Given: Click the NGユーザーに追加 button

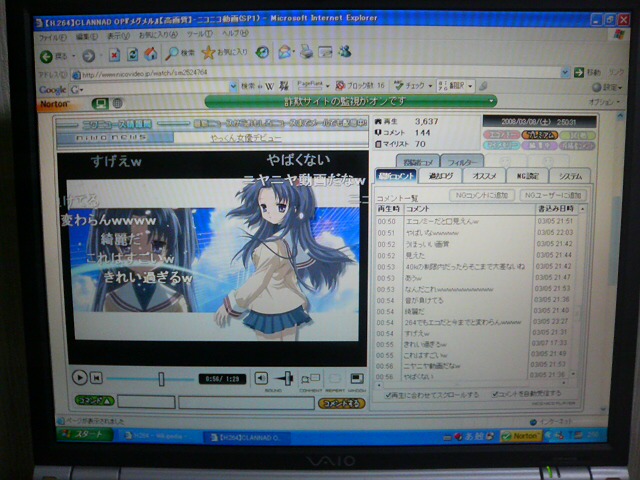Looking at the screenshot, I should point(553,196).
